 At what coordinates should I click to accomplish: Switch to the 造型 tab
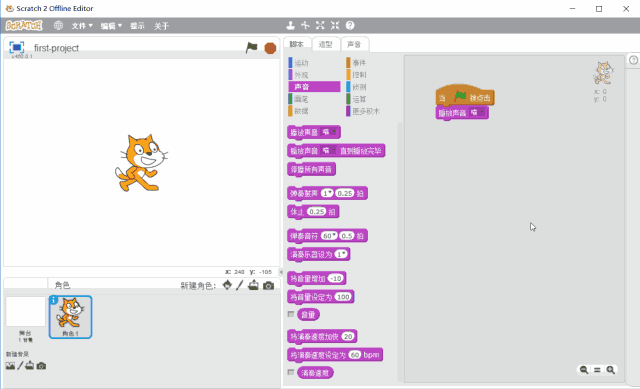pos(325,44)
